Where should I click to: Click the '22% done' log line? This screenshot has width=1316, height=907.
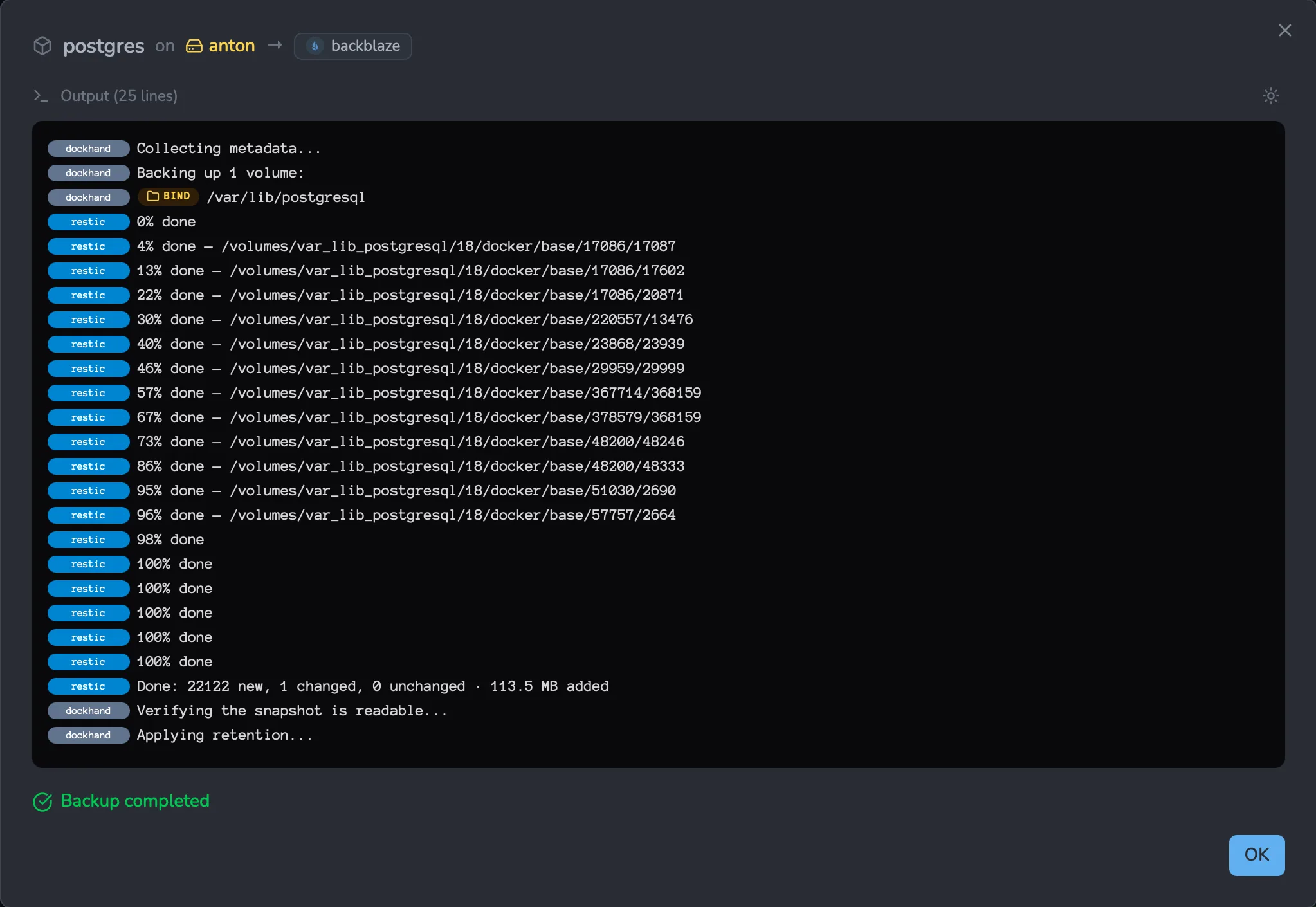click(x=410, y=295)
